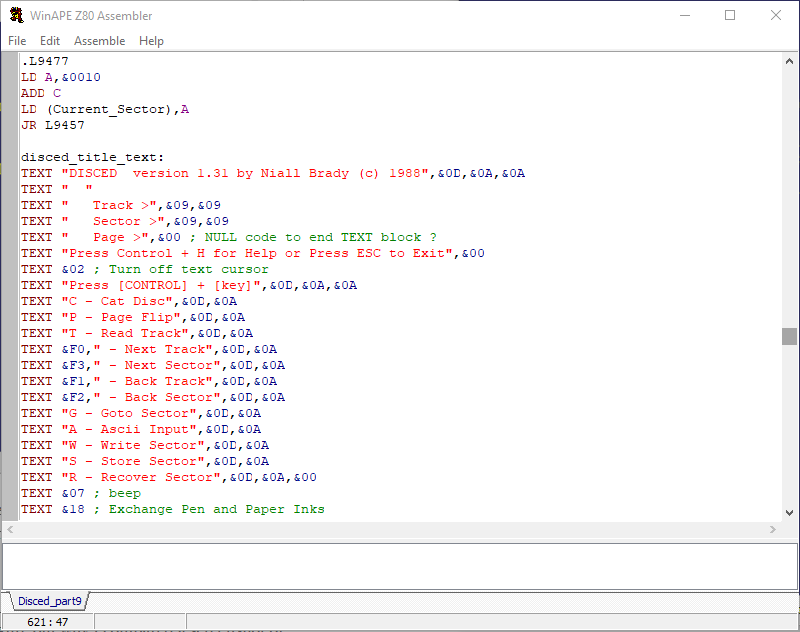800x632 pixels.
Task: Minimize the WinAPE Z80 Assembler window
Action: pos(685,15)
